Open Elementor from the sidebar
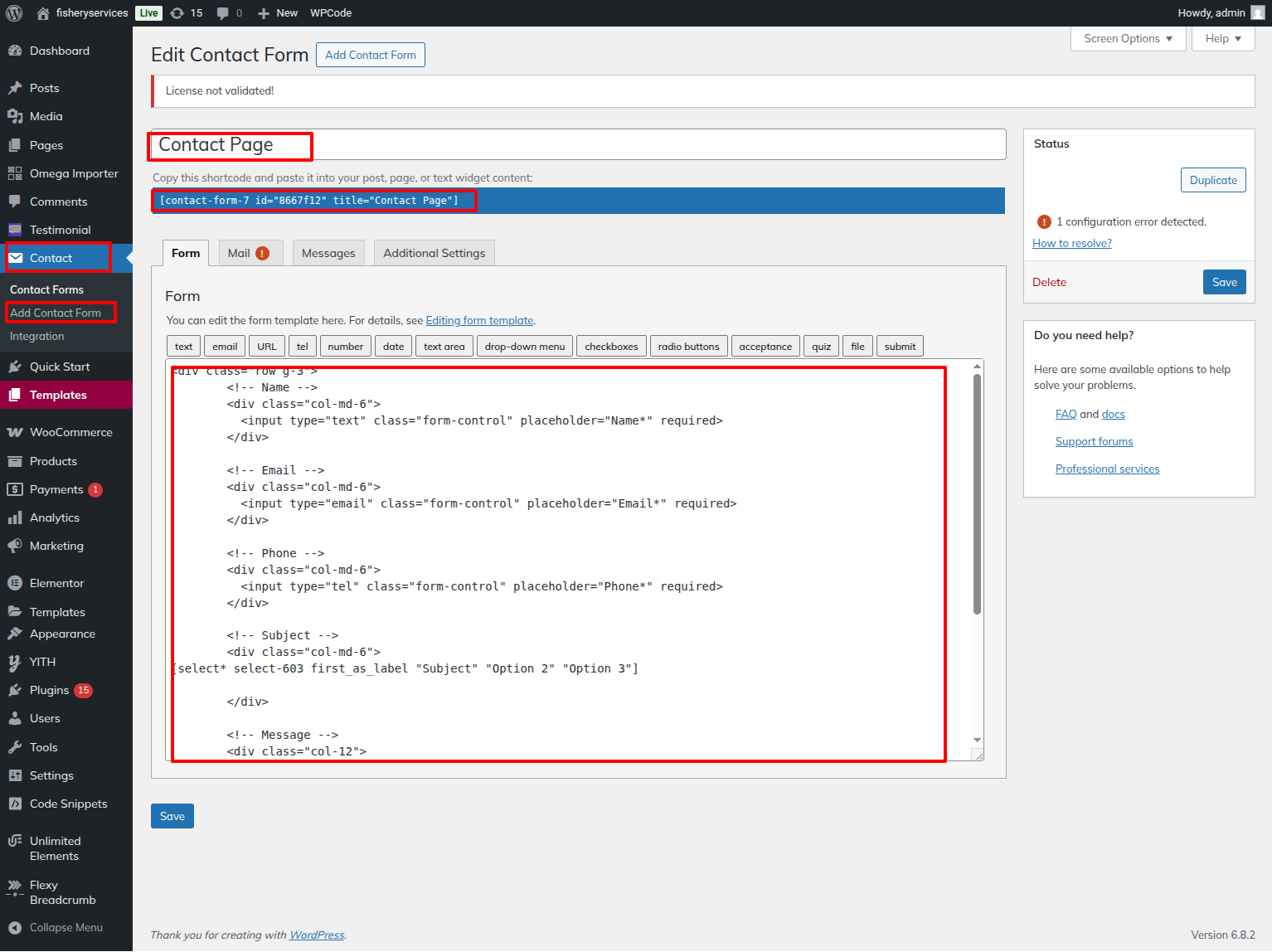 tap(56, 583)
